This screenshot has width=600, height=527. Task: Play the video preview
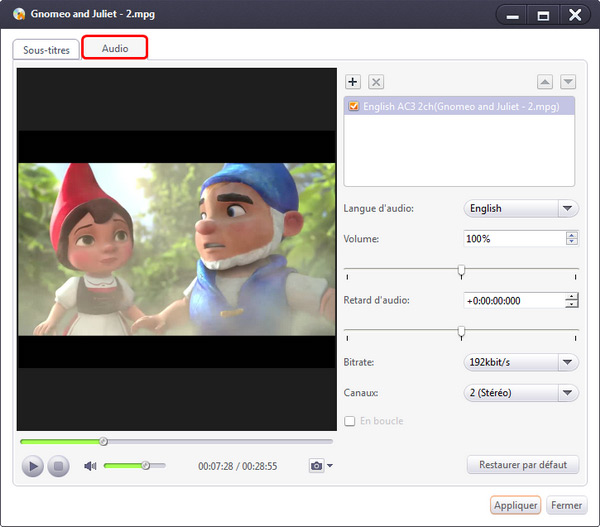pos(33,466)
